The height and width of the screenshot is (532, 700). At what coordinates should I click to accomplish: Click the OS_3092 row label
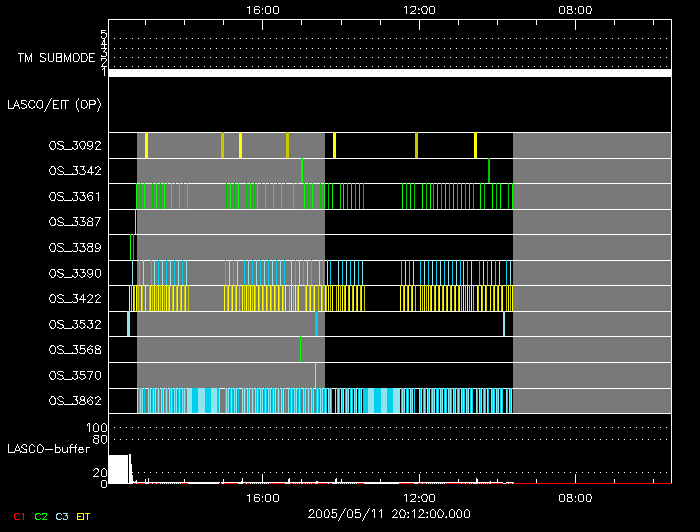75,145
